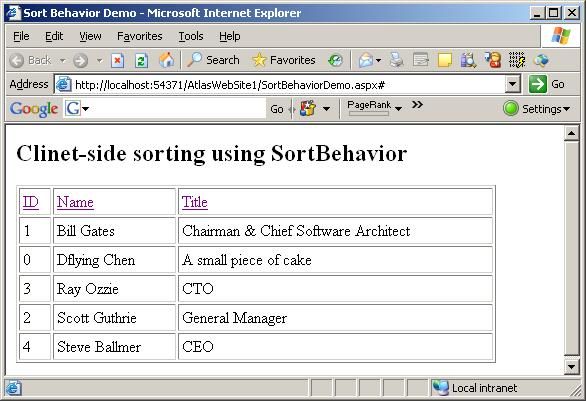Image resolution: width=586 pixels, height=401 pixels.
Task: Open the Mail button dropdown arrow
Action: 378,60
